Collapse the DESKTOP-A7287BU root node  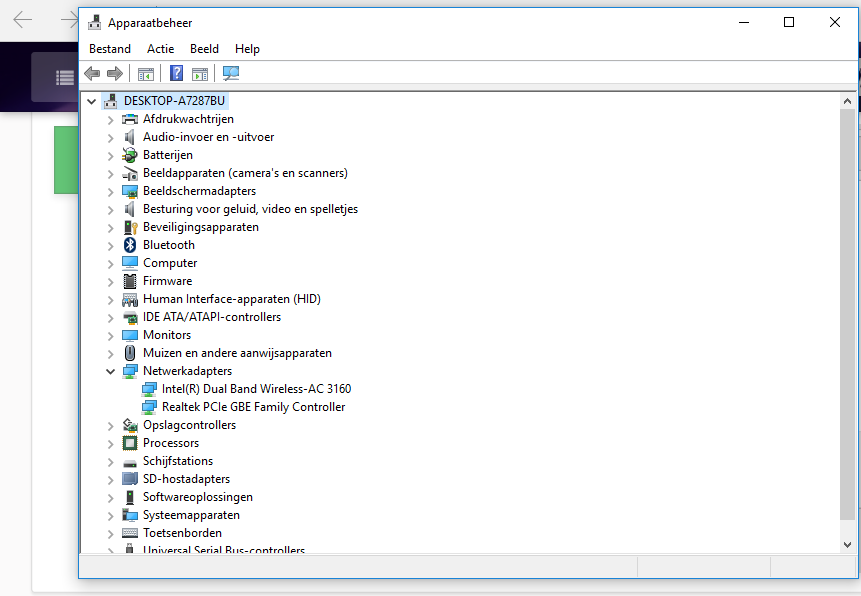tap(92, 102)
